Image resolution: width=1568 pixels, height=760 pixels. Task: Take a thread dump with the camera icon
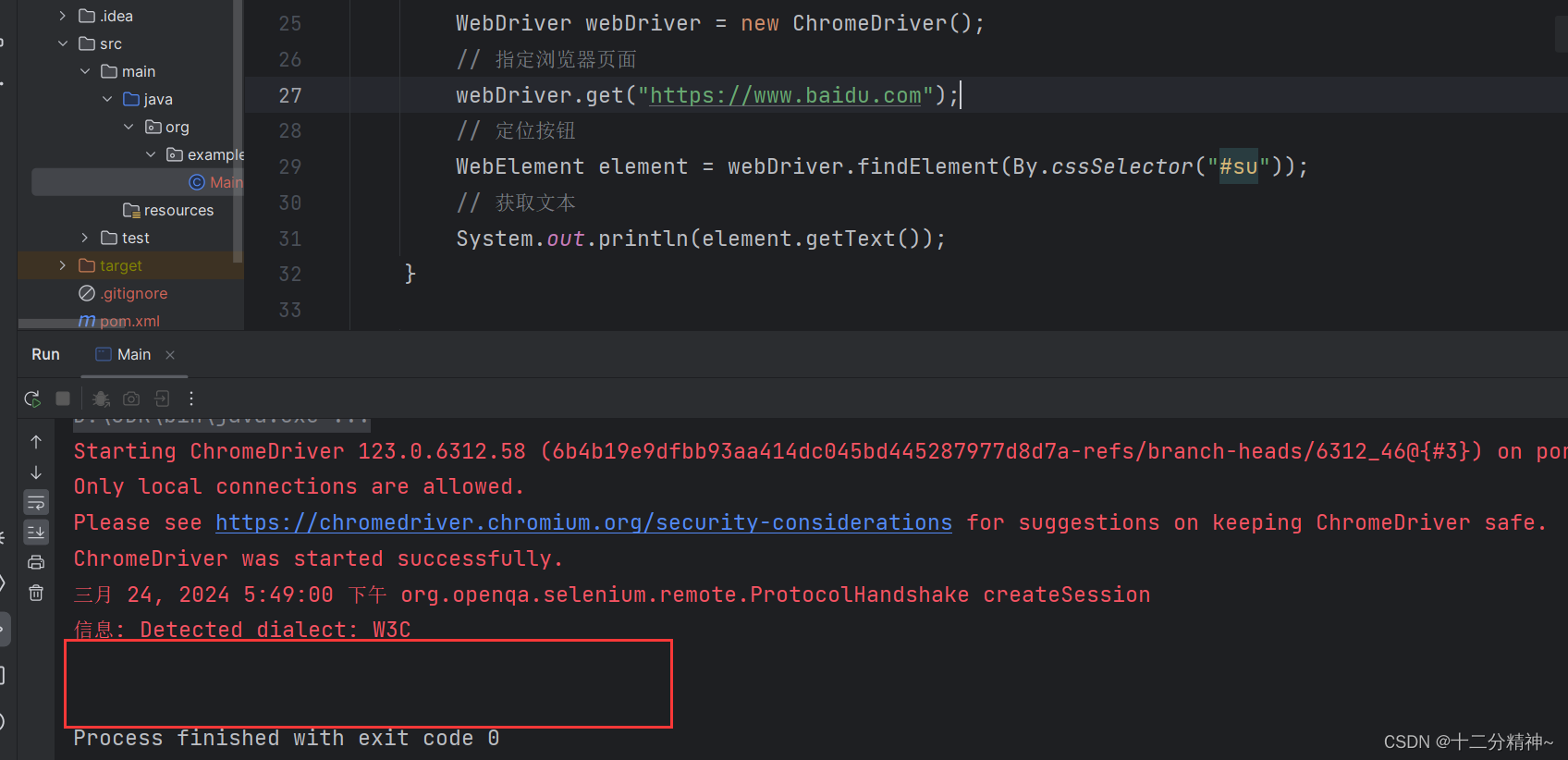131,398
